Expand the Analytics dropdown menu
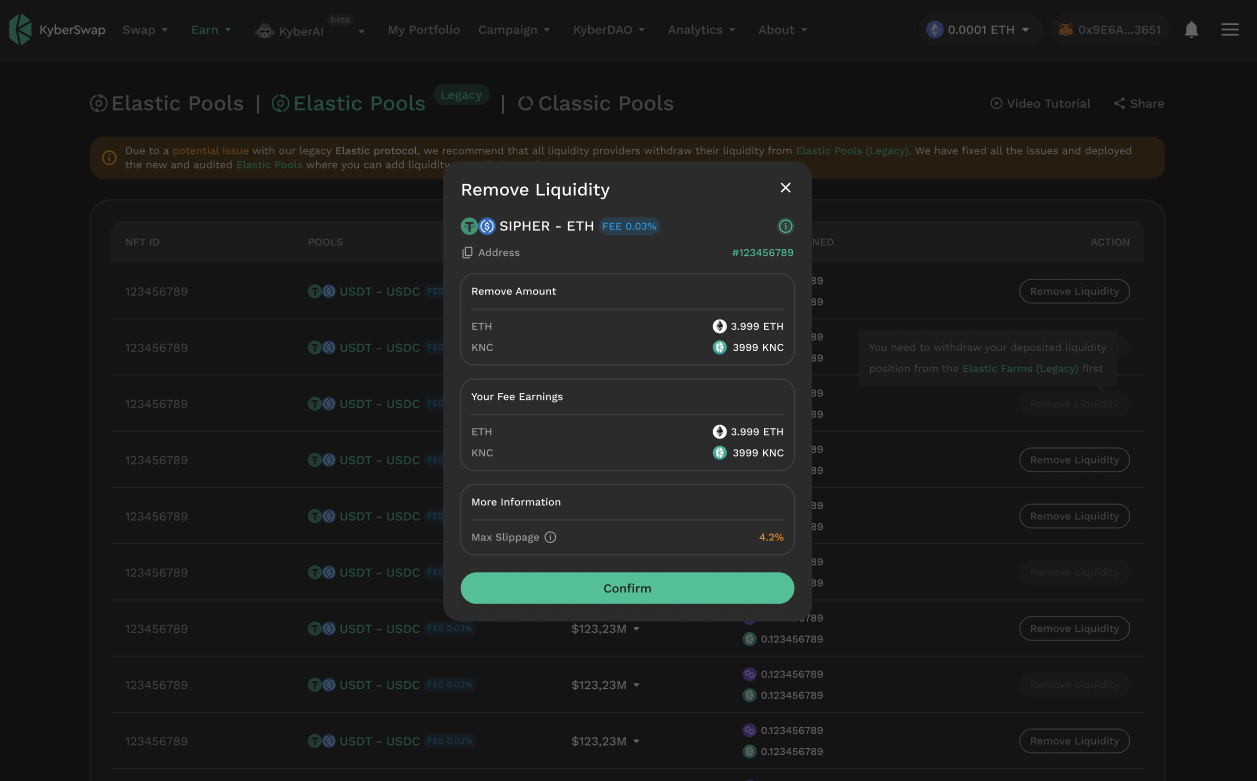Screen dimensions: 1257x781 [x=701, y=30]
